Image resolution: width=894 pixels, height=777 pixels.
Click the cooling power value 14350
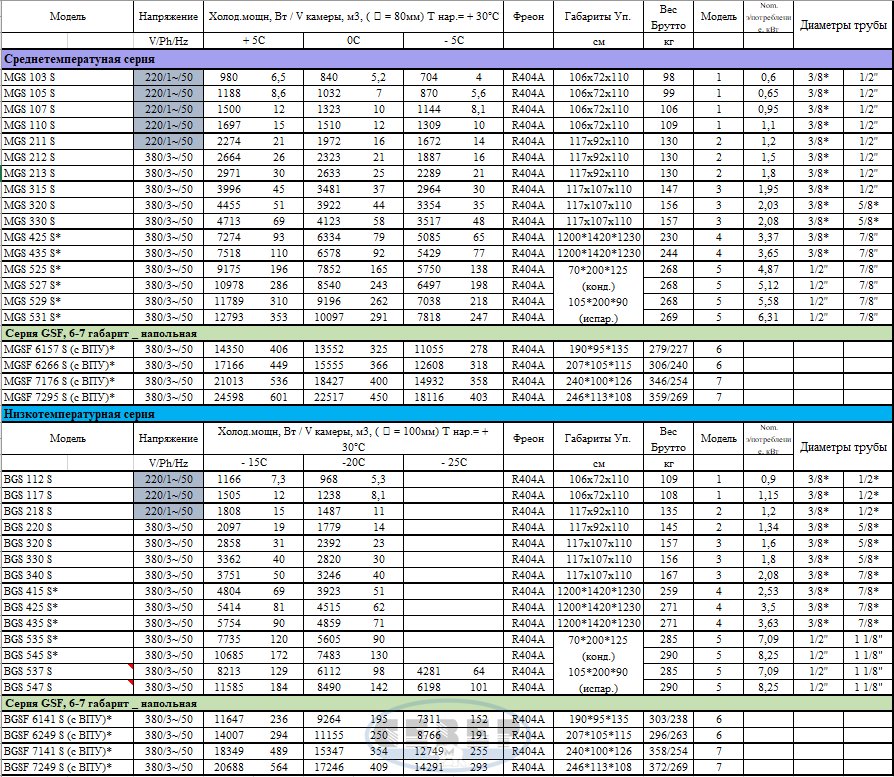tap(229, 349)
